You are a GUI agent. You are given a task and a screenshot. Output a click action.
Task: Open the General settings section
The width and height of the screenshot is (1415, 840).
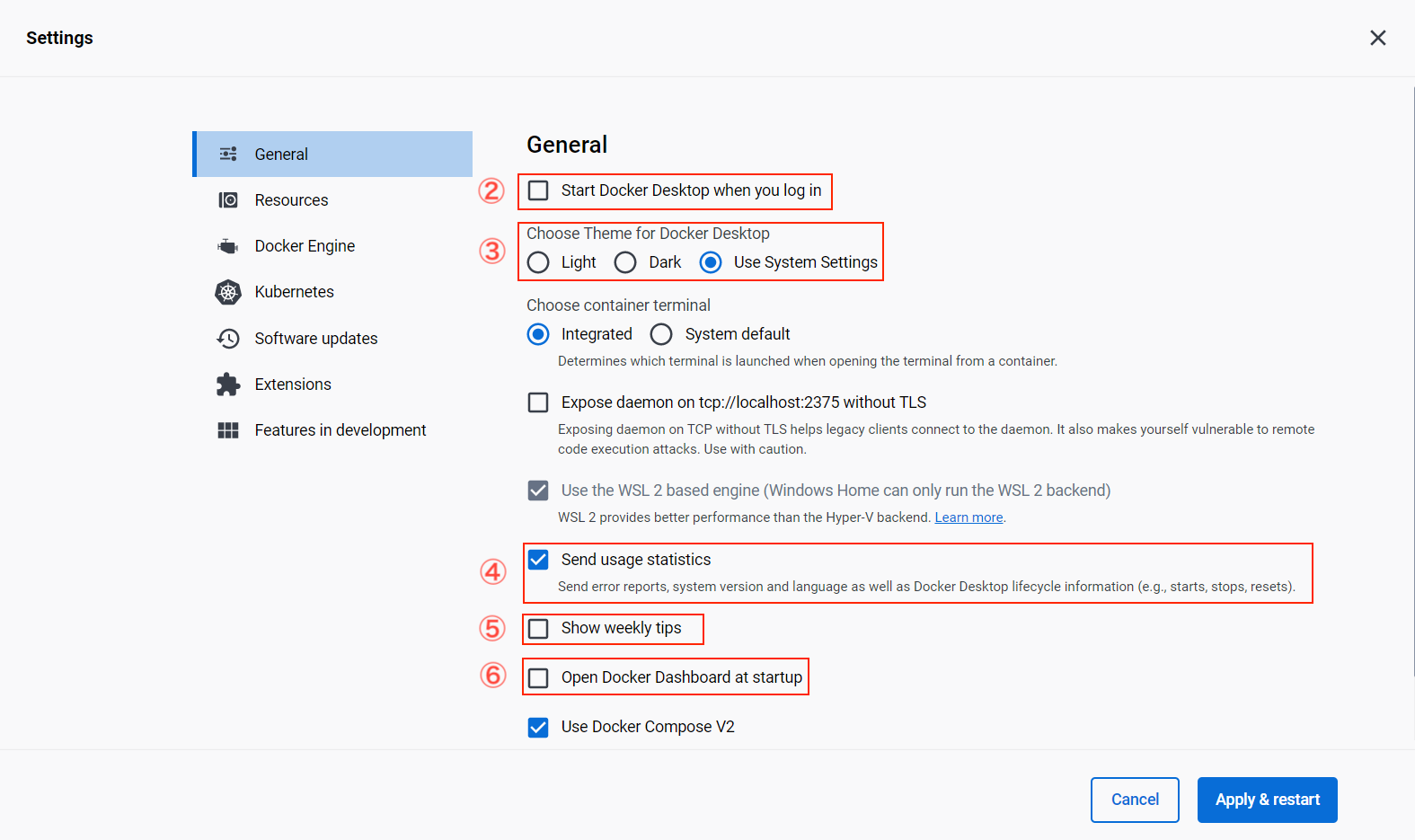(x=333, y=155)
